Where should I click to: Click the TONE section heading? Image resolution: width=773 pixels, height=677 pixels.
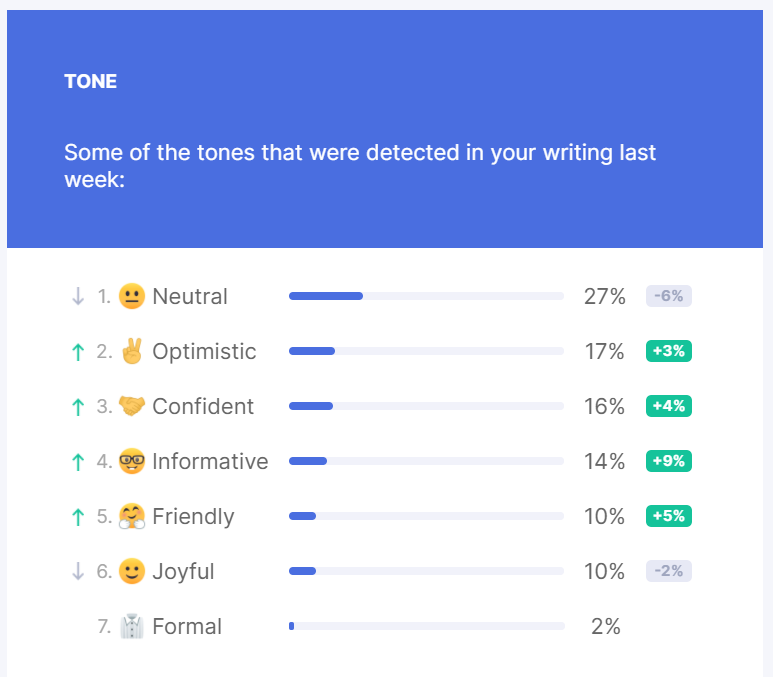coord(91,81)
